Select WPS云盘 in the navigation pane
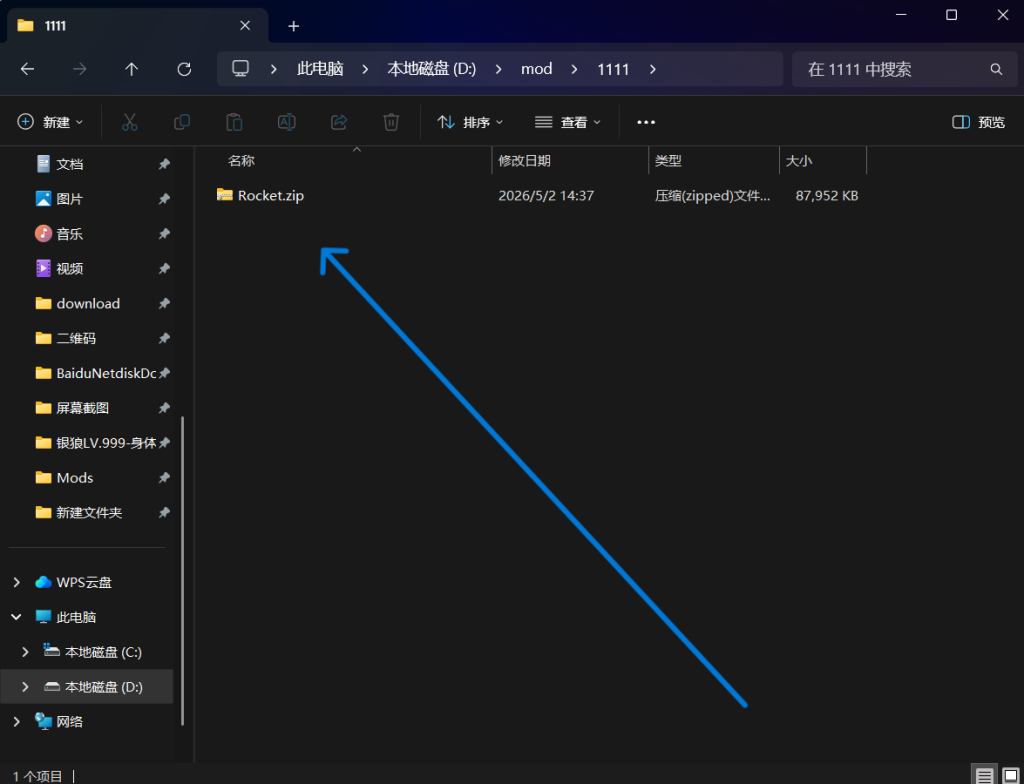The height and width of the screenshot is (784, 1024). [x=84, y=582]
